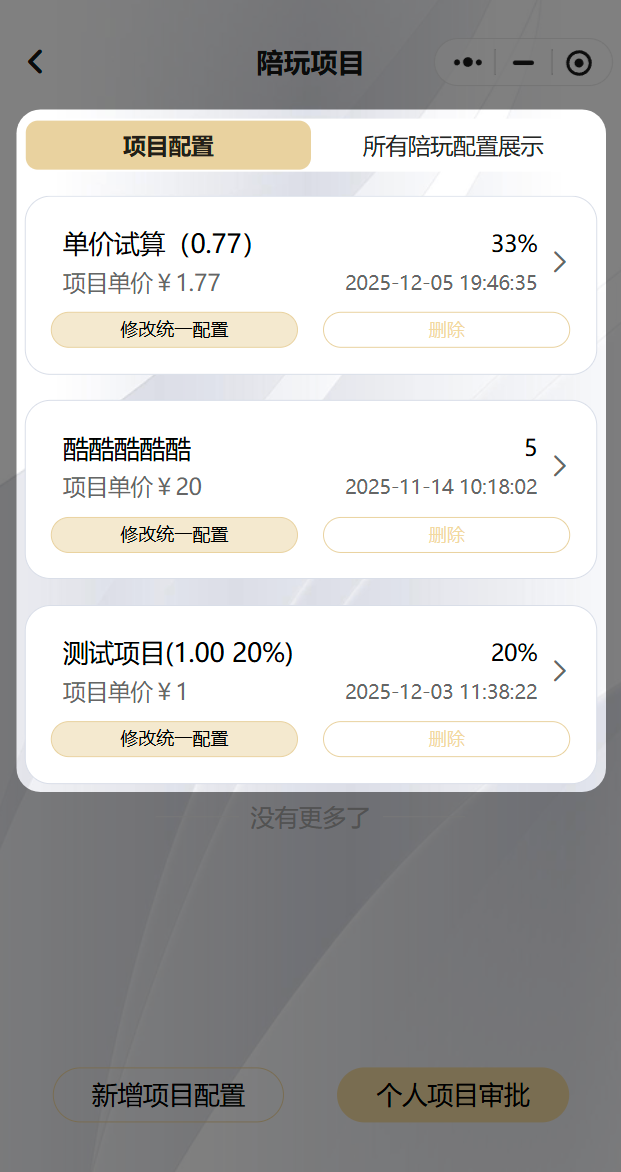This screenshot has height=1172, width=621.
Task: Delete the 单价试算 project via 删除
Action: pyautogui.click(x=446, y=329)
